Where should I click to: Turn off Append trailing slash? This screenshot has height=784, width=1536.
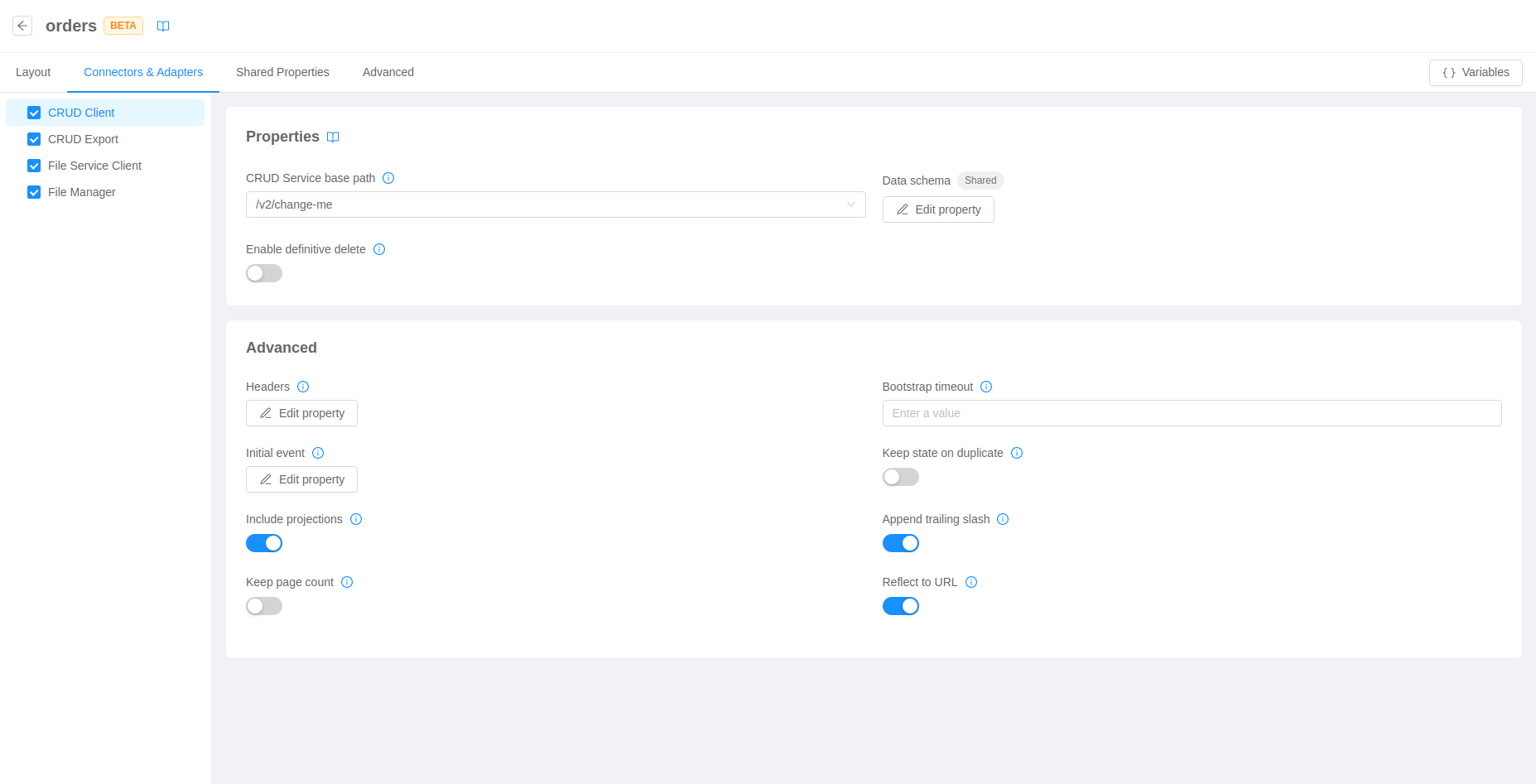pyautogui.click(x=901, y=543)
